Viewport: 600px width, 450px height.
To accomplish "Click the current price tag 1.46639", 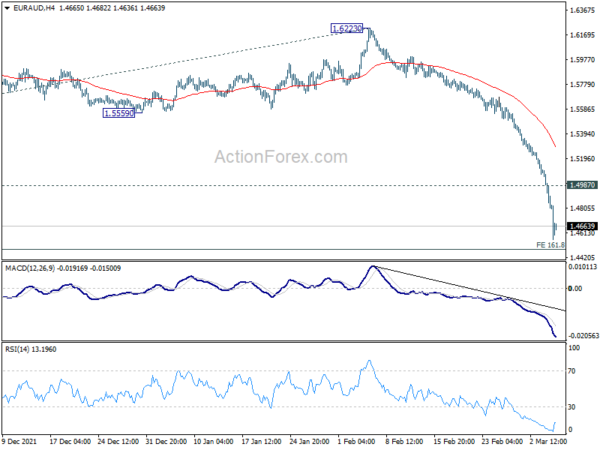I will point(582,226).
